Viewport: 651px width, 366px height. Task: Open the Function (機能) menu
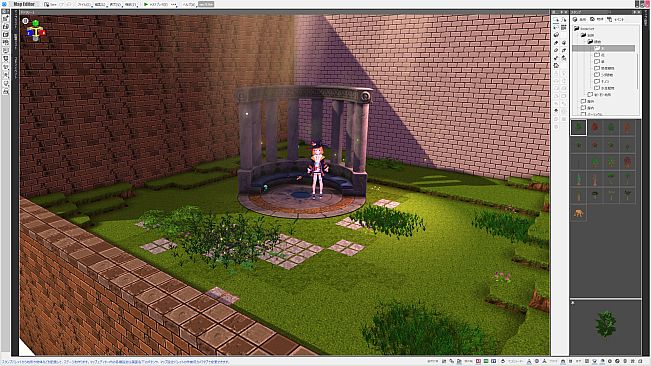tap(131, 4)
